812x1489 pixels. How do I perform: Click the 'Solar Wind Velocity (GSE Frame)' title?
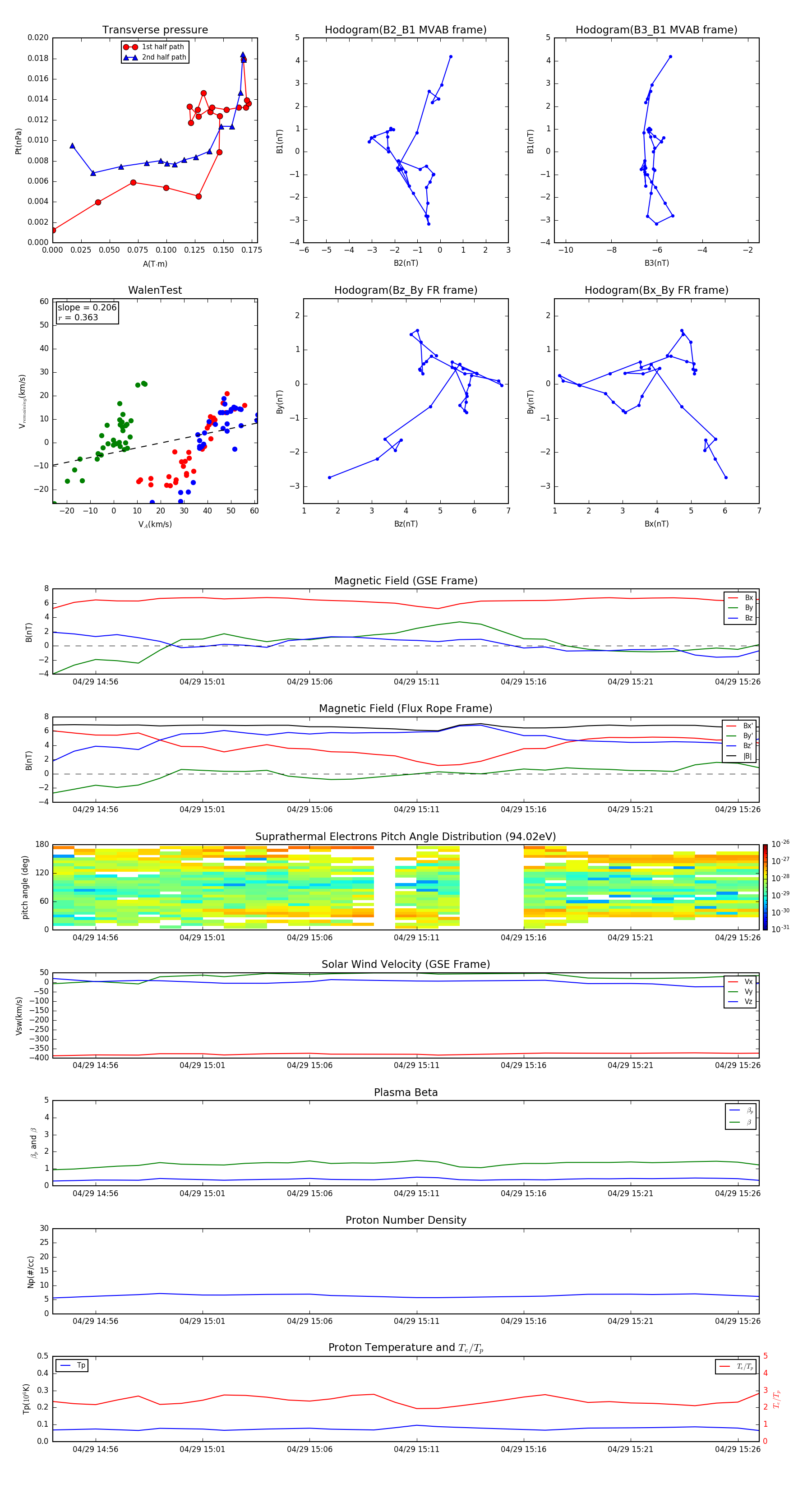(406, 965)
